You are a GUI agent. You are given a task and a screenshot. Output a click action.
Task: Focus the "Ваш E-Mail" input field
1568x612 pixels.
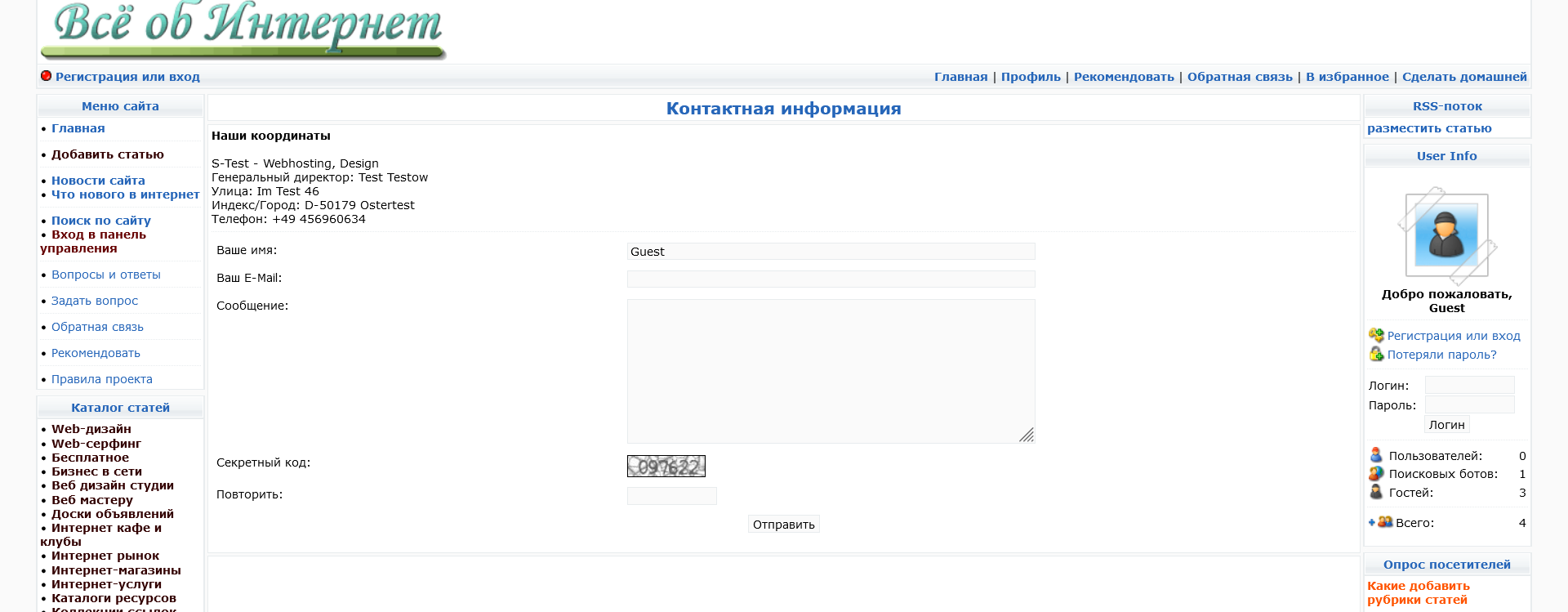click(831, 279)
